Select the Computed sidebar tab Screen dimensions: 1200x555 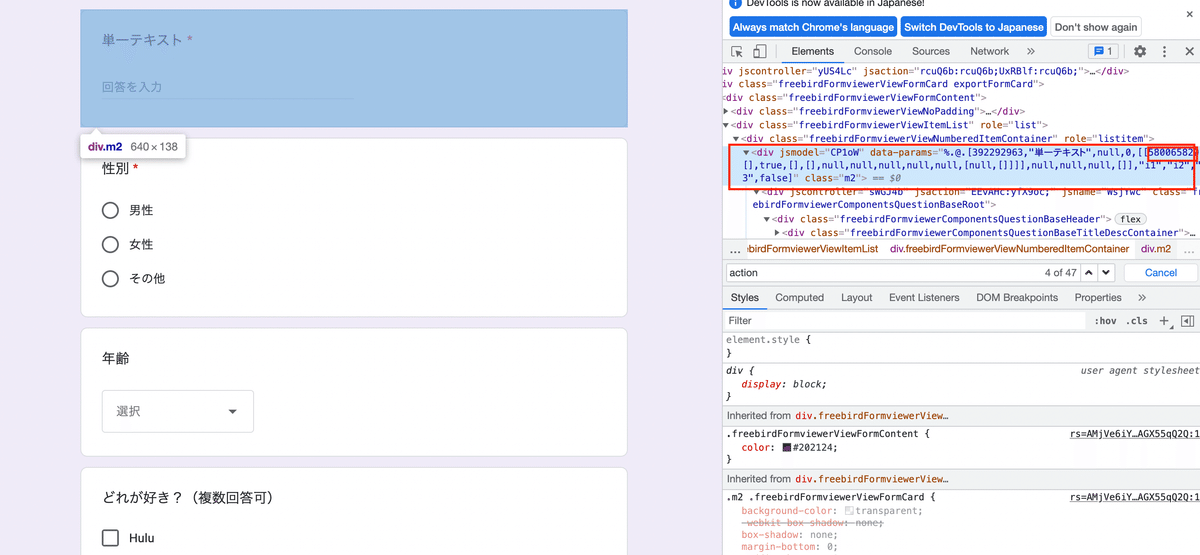pos(799,297)
